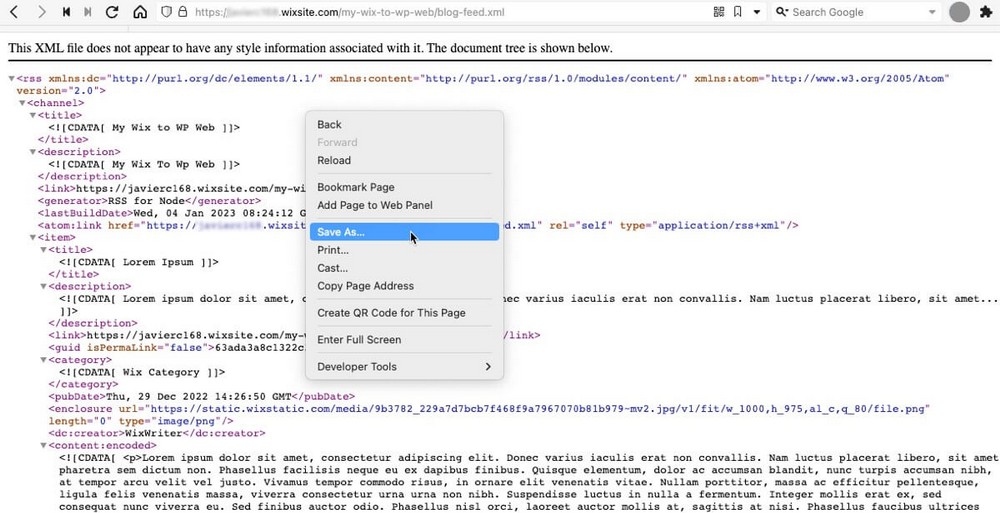Click the fast forward history button
The image size is (1000, 513).
(x=88, y=12)
